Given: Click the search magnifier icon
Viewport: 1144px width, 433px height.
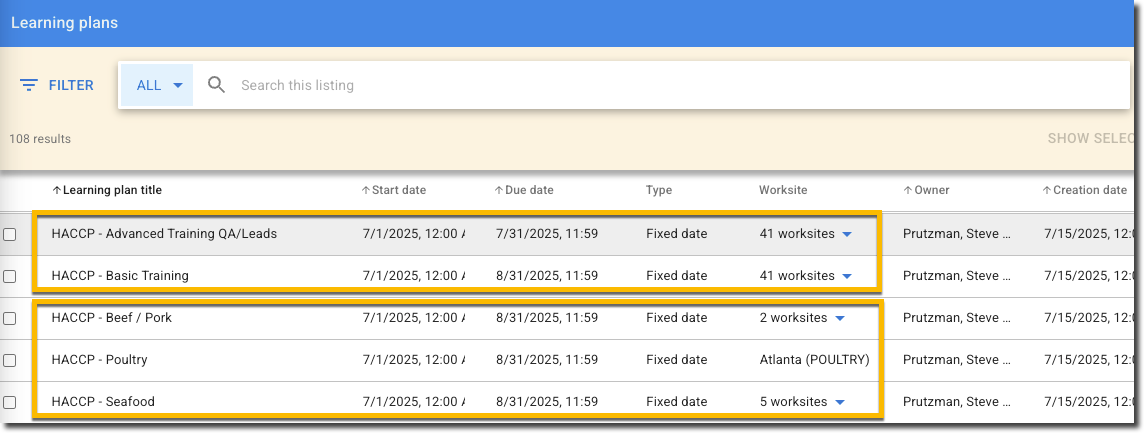Looking at the screenshot, I should tap(216, 85).
